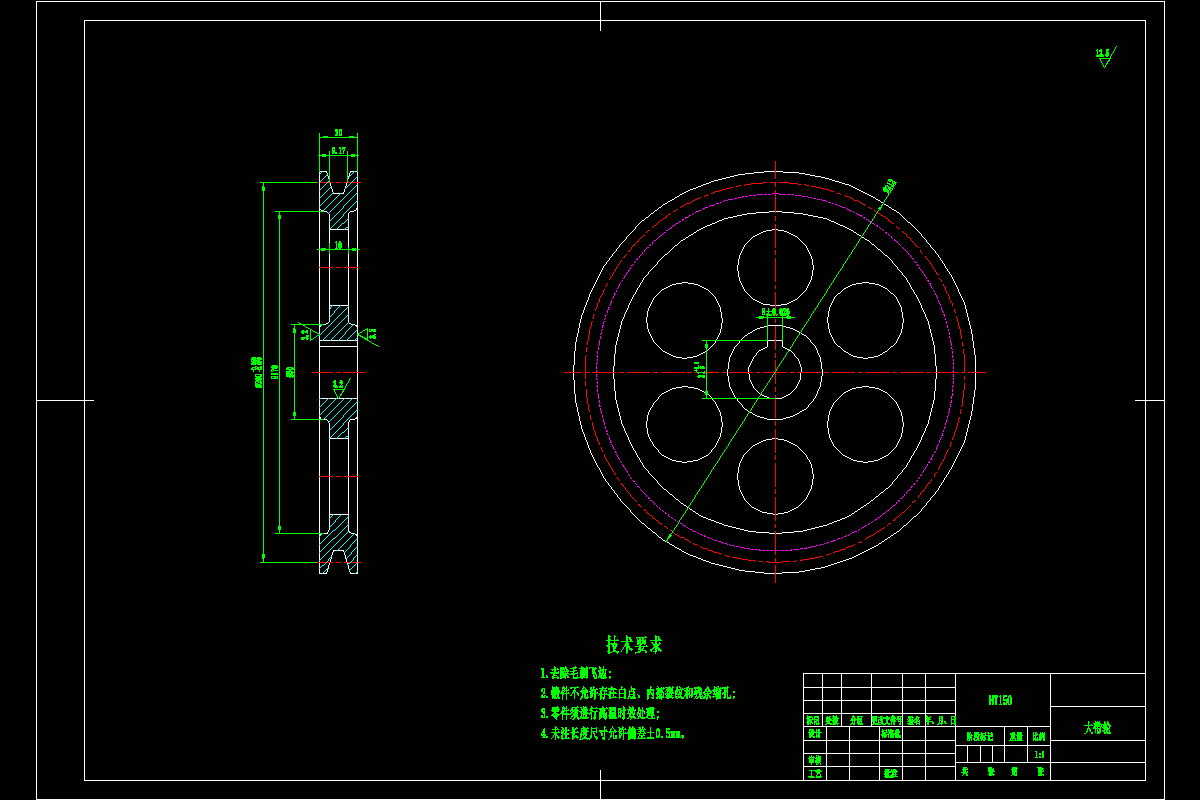
Task: Click note 1 about removing burrs
Action: (576, 674)
